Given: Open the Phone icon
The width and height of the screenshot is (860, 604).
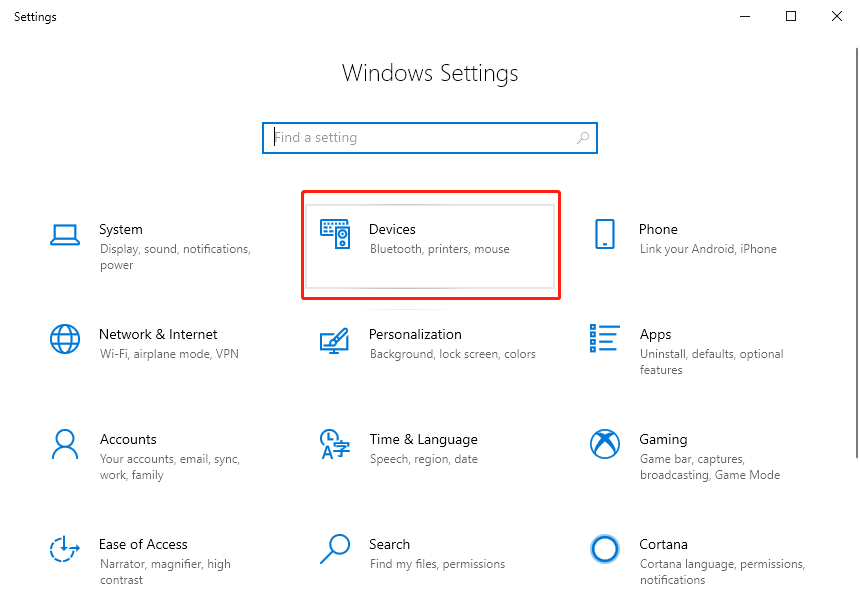Looking at the screenshot, I should coord(605,234).
